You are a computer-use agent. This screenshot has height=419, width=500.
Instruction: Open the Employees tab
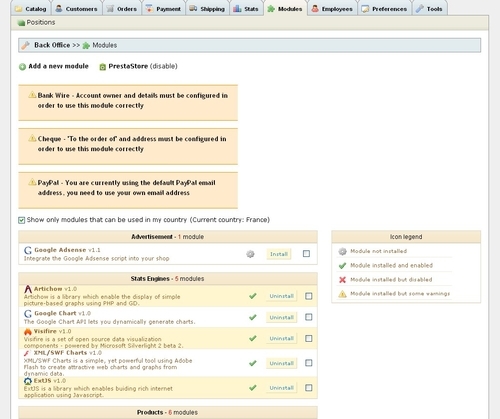click(332, 9)
